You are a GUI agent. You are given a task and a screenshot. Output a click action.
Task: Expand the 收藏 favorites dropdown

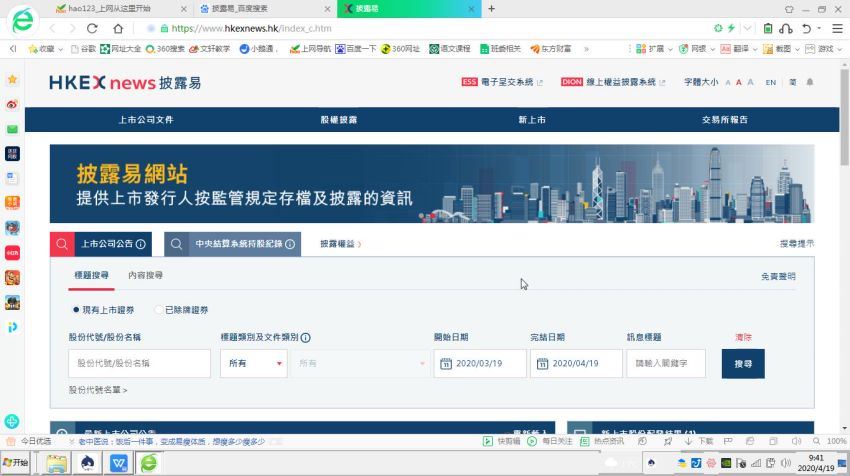(x=60, y=49)
